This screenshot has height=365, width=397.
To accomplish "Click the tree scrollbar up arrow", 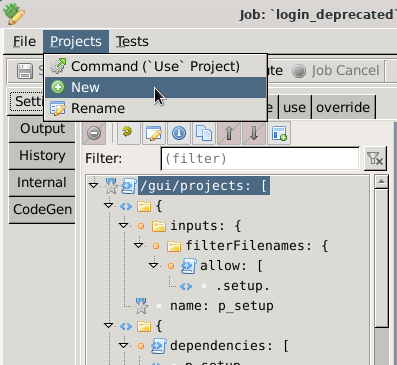I will pyautogui.click(x=381, y=182).
